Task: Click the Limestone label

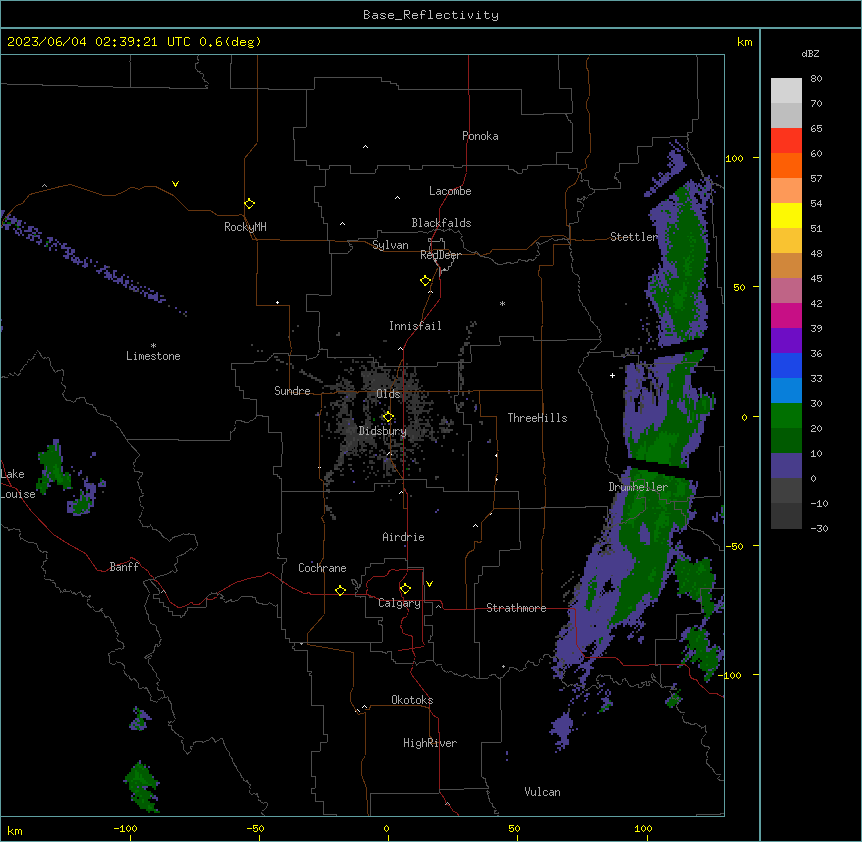Action: point(153,356)
